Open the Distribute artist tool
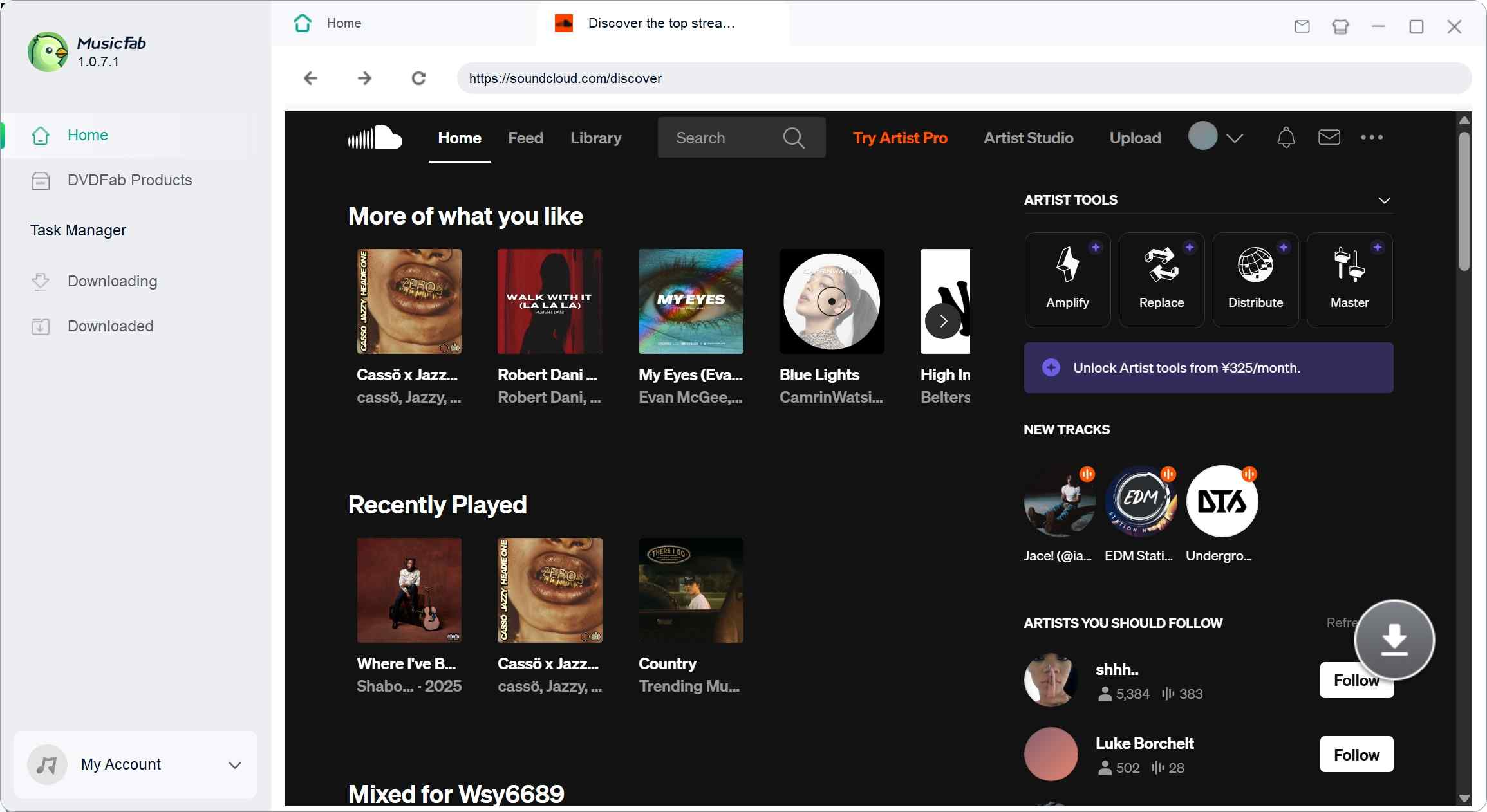 [1255, 280]
